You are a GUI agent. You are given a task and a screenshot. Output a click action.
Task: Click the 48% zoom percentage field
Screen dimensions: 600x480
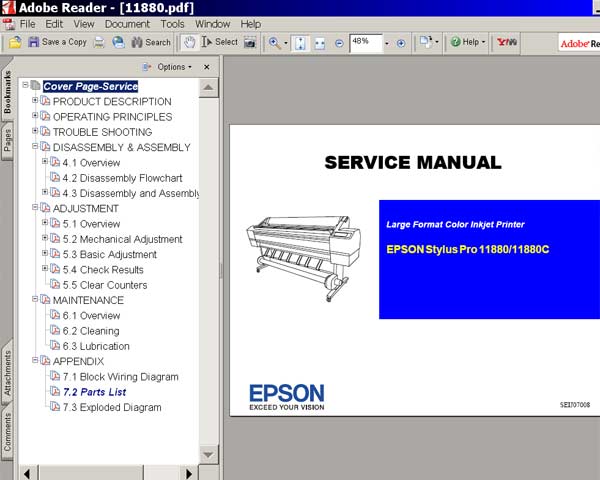click(366, 43)
